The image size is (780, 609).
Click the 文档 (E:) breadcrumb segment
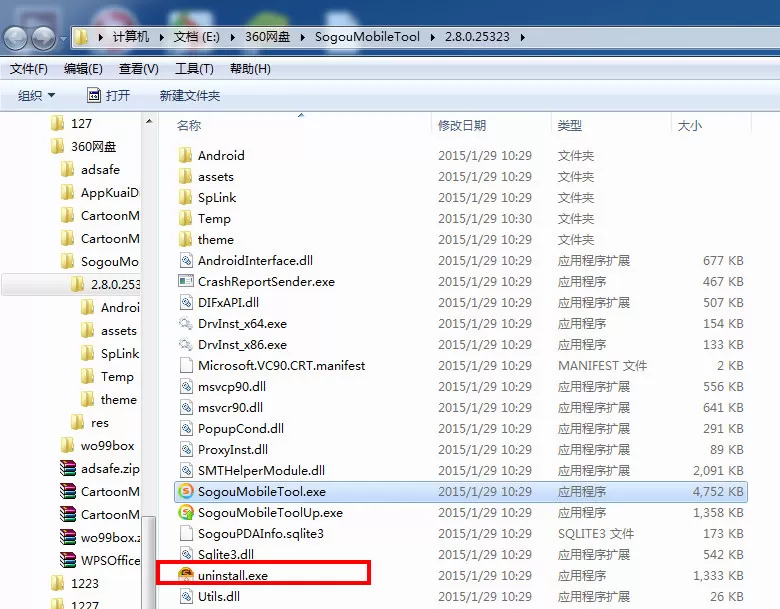(196, 37)
